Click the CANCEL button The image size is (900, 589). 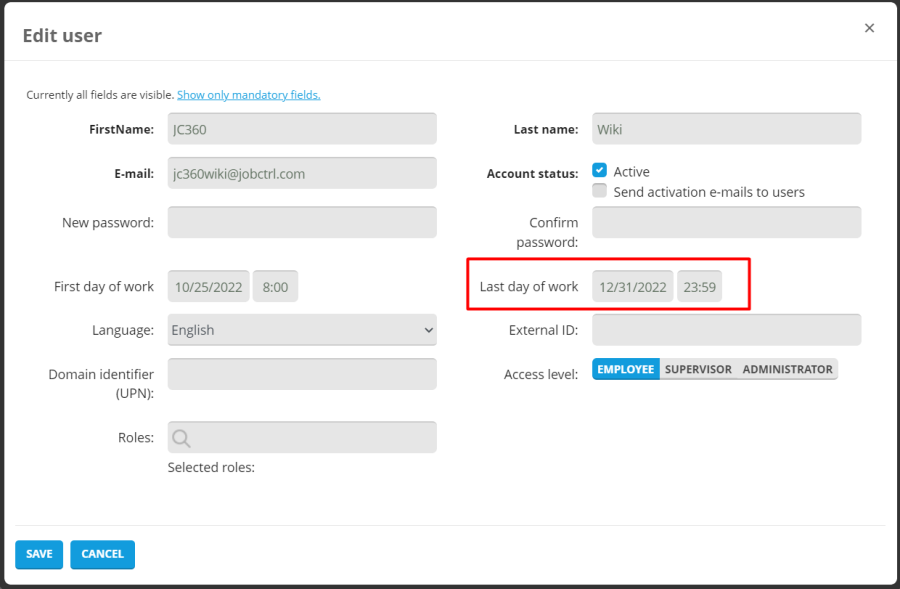point(102,554)
